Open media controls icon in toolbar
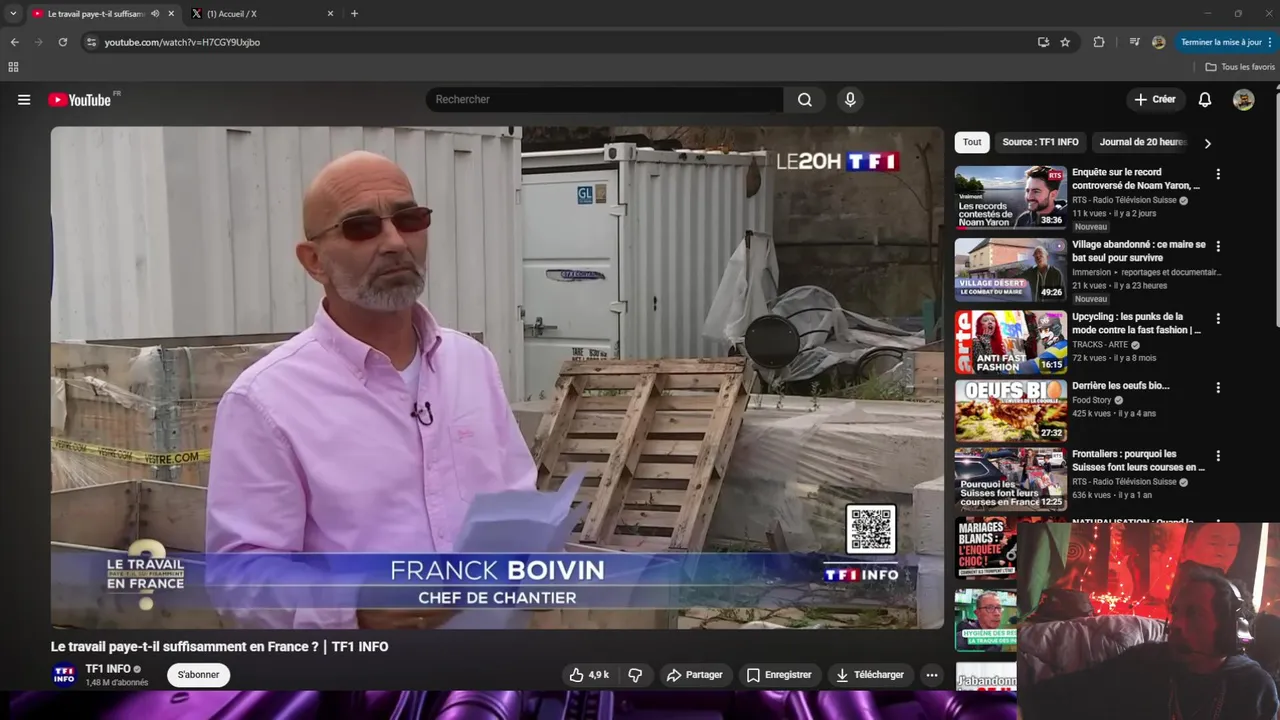The image size is (1280, 720). (x=1134, y=42)
